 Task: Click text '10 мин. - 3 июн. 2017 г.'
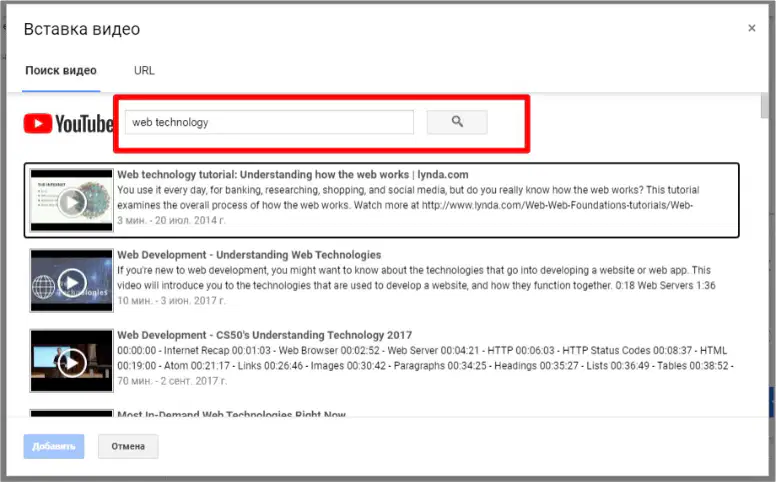coord(171,301)
